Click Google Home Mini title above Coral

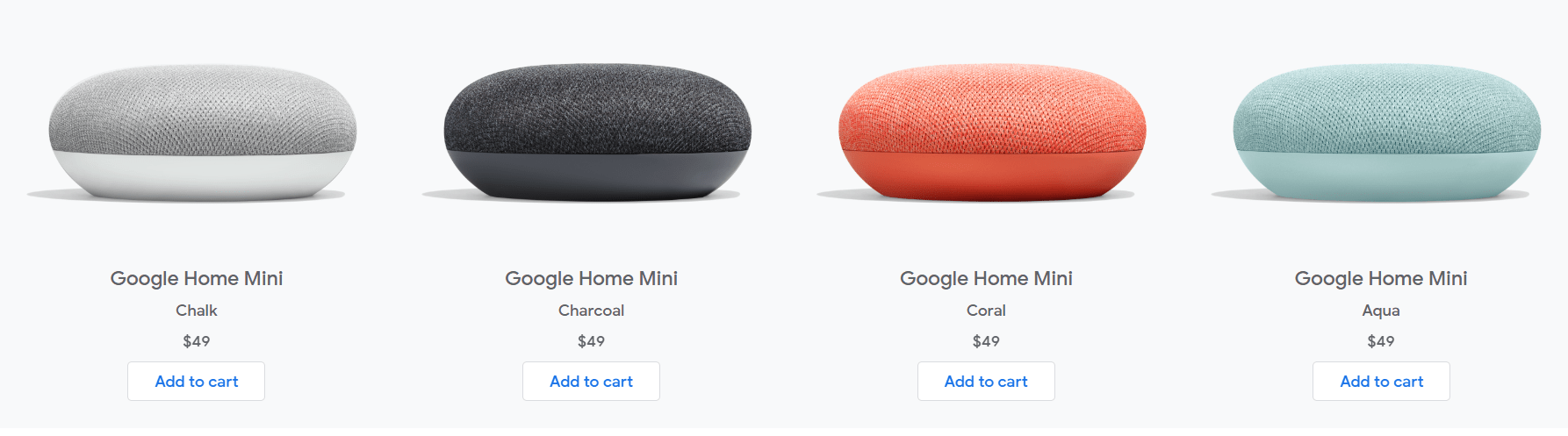pos(986,279)
